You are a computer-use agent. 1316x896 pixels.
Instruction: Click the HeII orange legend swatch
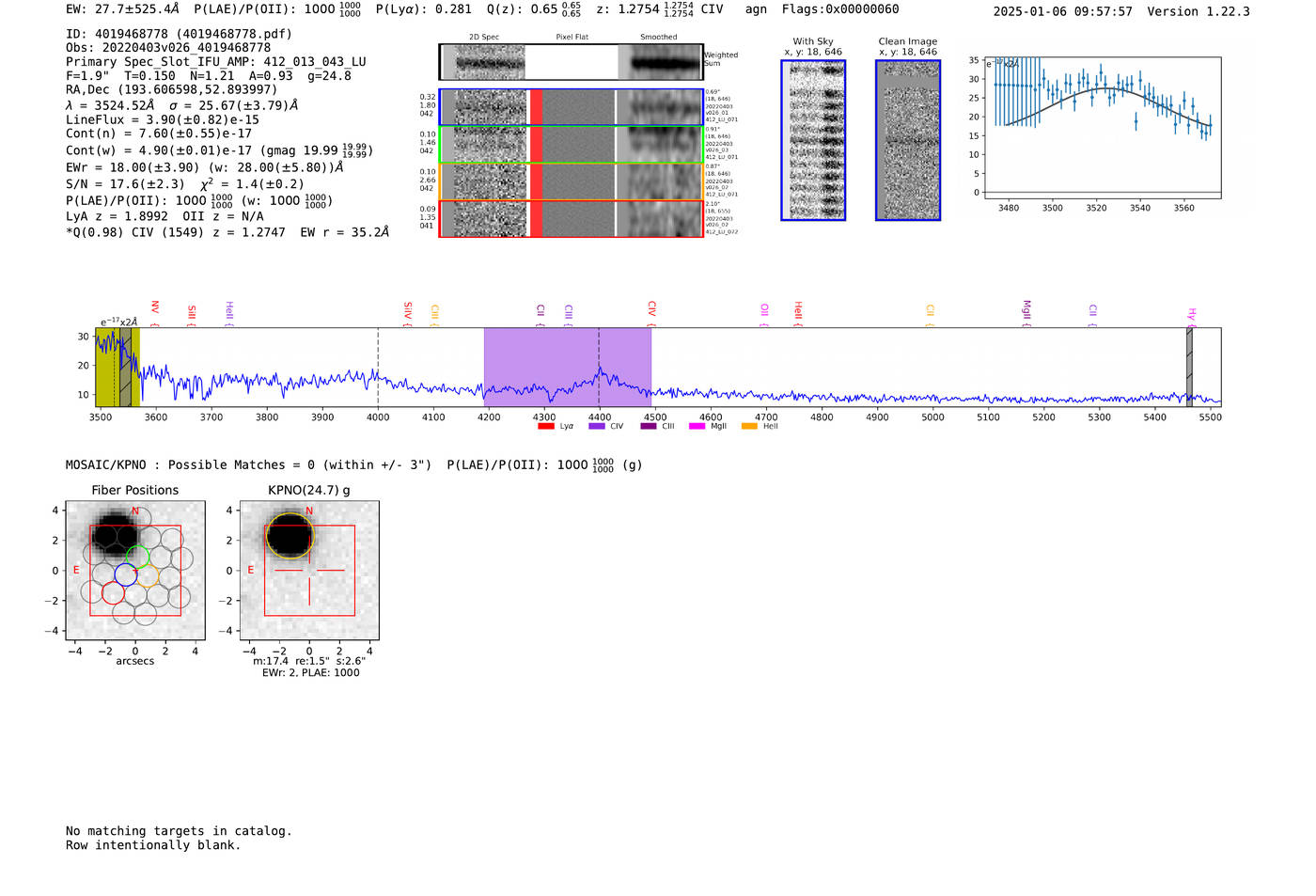(749, 426)
